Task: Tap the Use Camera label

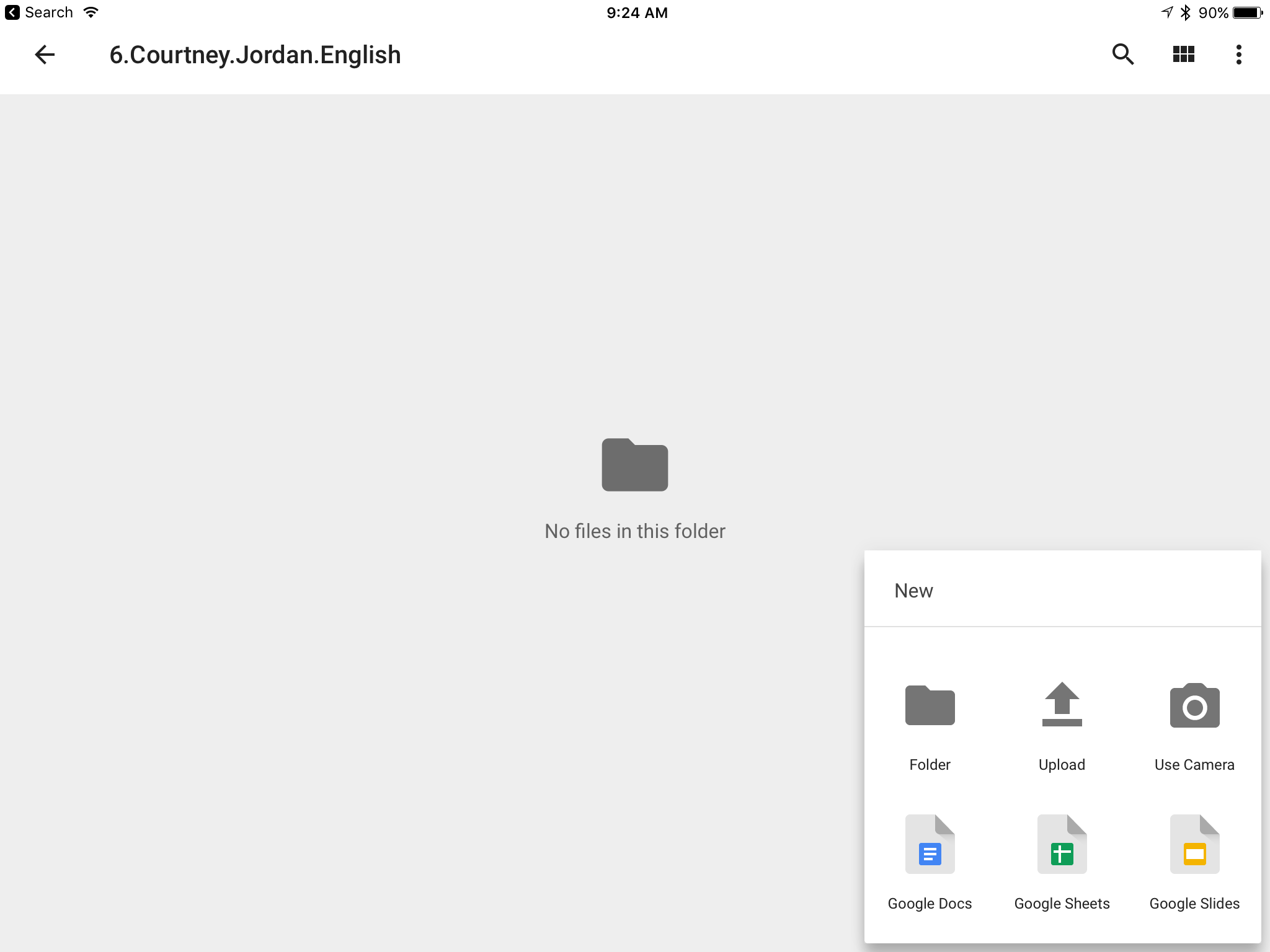Action: 1194,765
